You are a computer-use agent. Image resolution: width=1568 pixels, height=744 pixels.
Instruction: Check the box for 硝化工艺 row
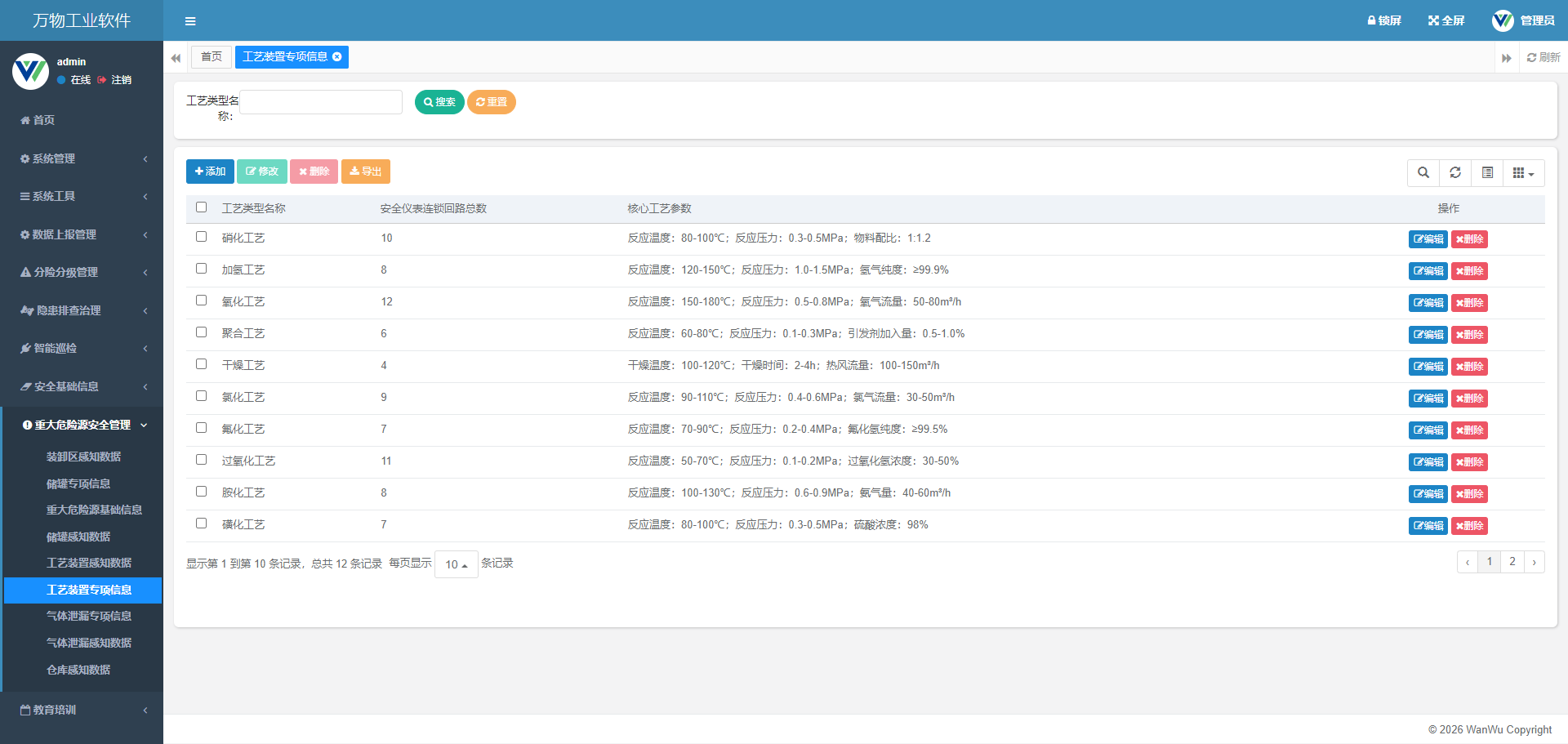click(202, 237)
